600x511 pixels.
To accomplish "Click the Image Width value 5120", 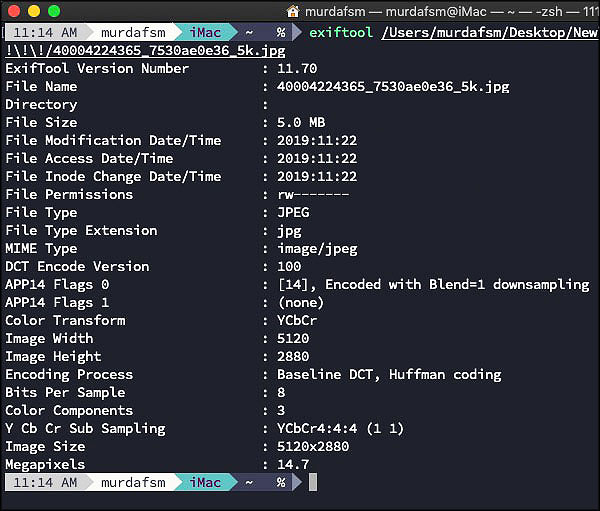I will 293,338.
